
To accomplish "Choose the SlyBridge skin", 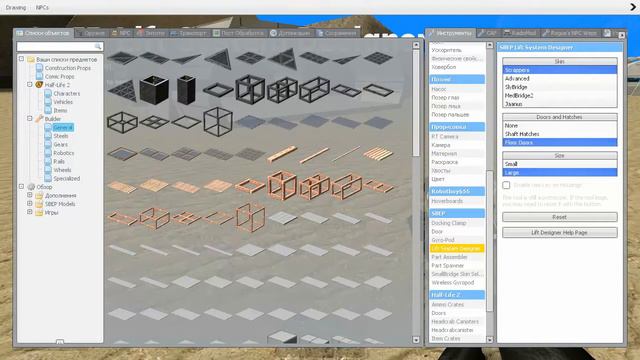I will tap(560, 87).
